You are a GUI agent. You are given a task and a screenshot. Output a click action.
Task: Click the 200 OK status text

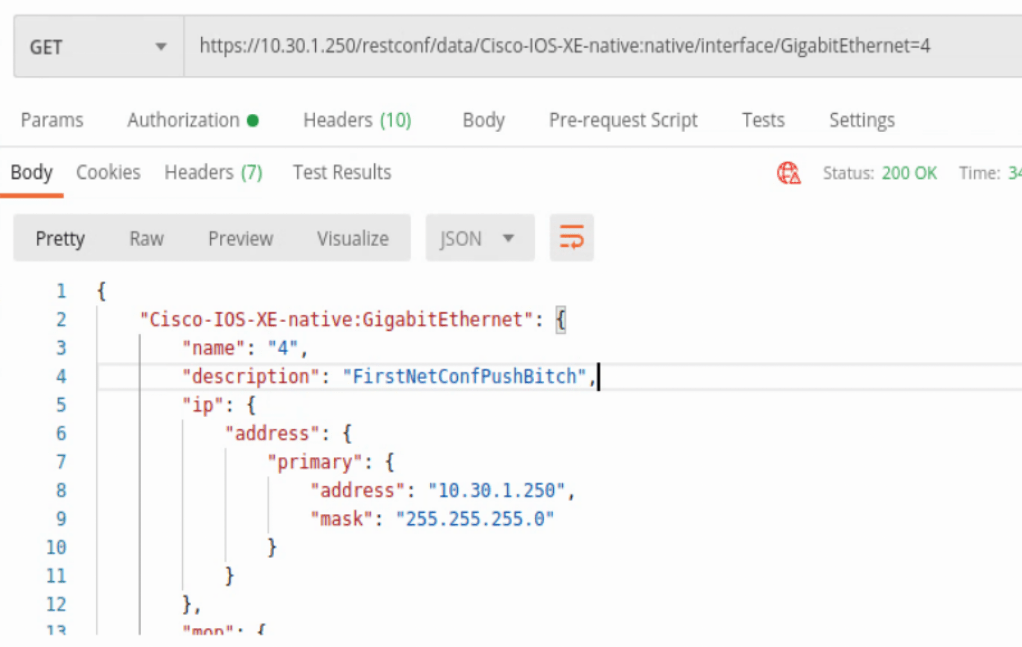coord(909,173)
